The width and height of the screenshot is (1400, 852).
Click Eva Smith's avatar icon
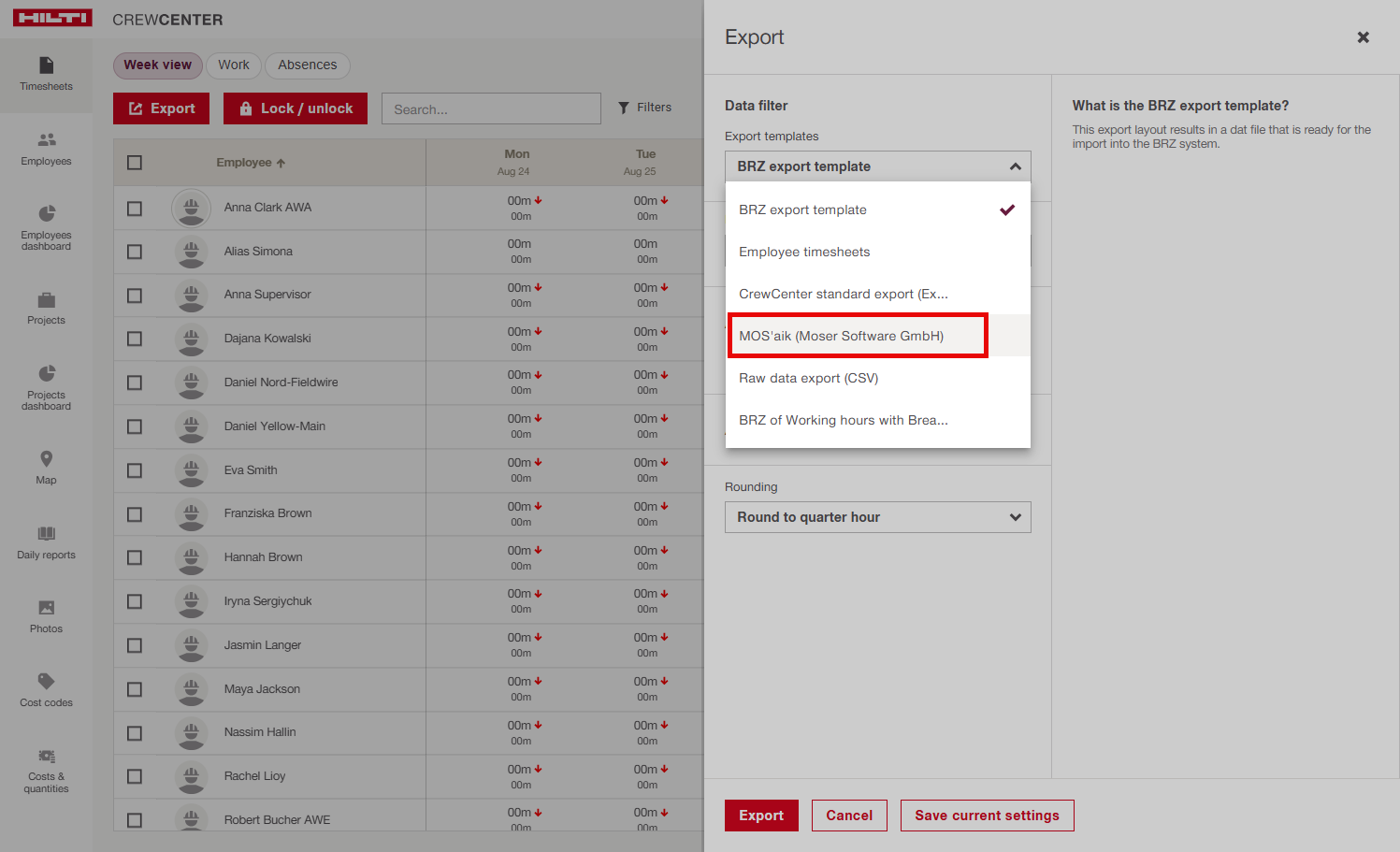pyautogui.click(x=191, y=470)
